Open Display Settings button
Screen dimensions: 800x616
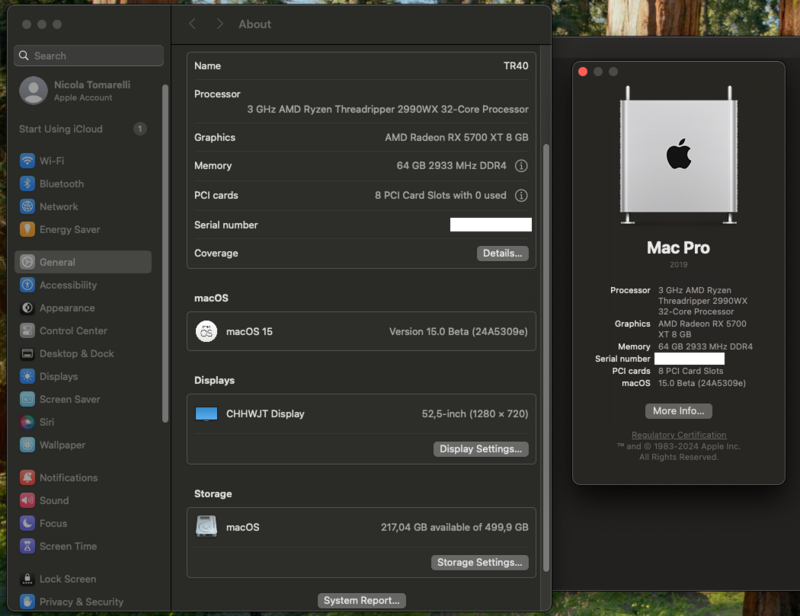[481, 449]
